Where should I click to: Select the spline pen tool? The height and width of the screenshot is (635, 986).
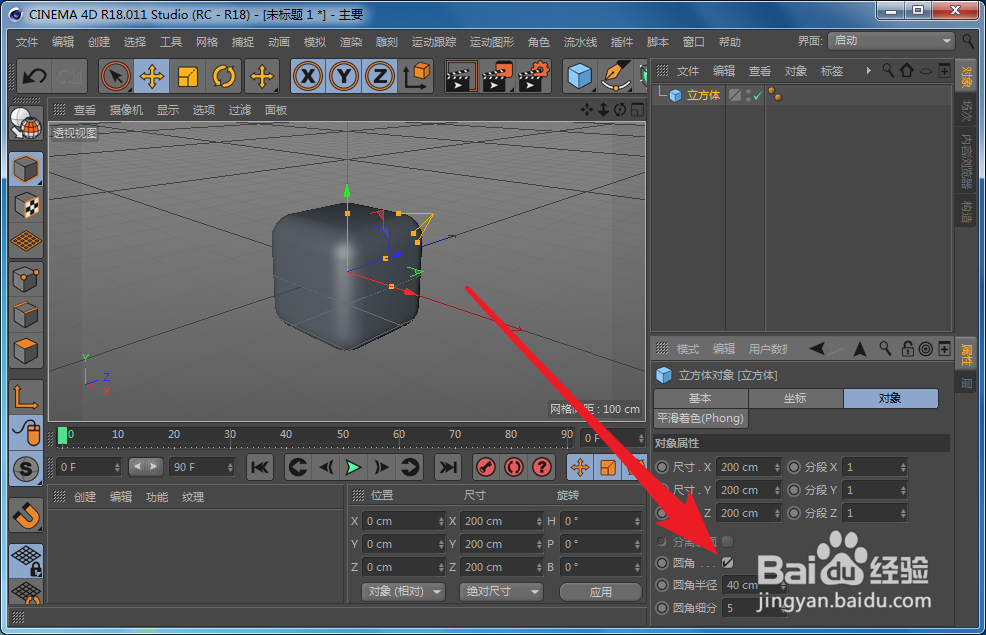(616, 77)
